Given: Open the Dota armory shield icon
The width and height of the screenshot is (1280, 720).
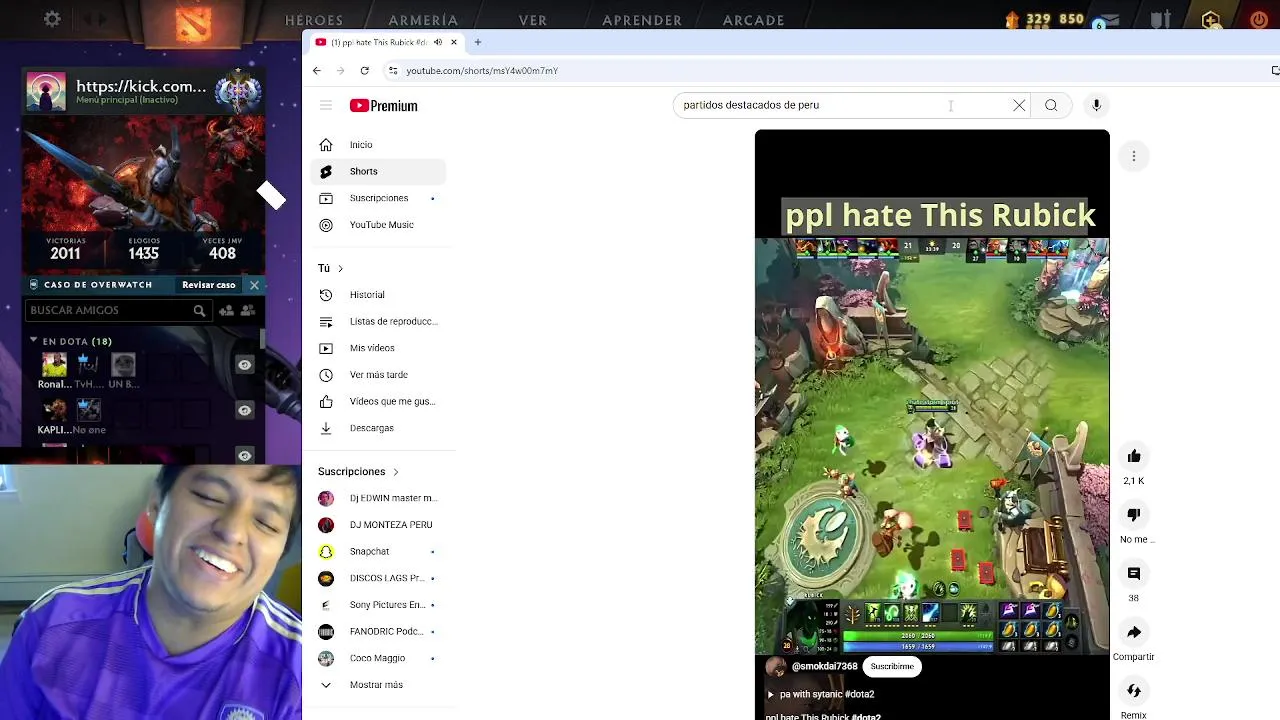Looking at the screenshot, I should pos(1160,20).
